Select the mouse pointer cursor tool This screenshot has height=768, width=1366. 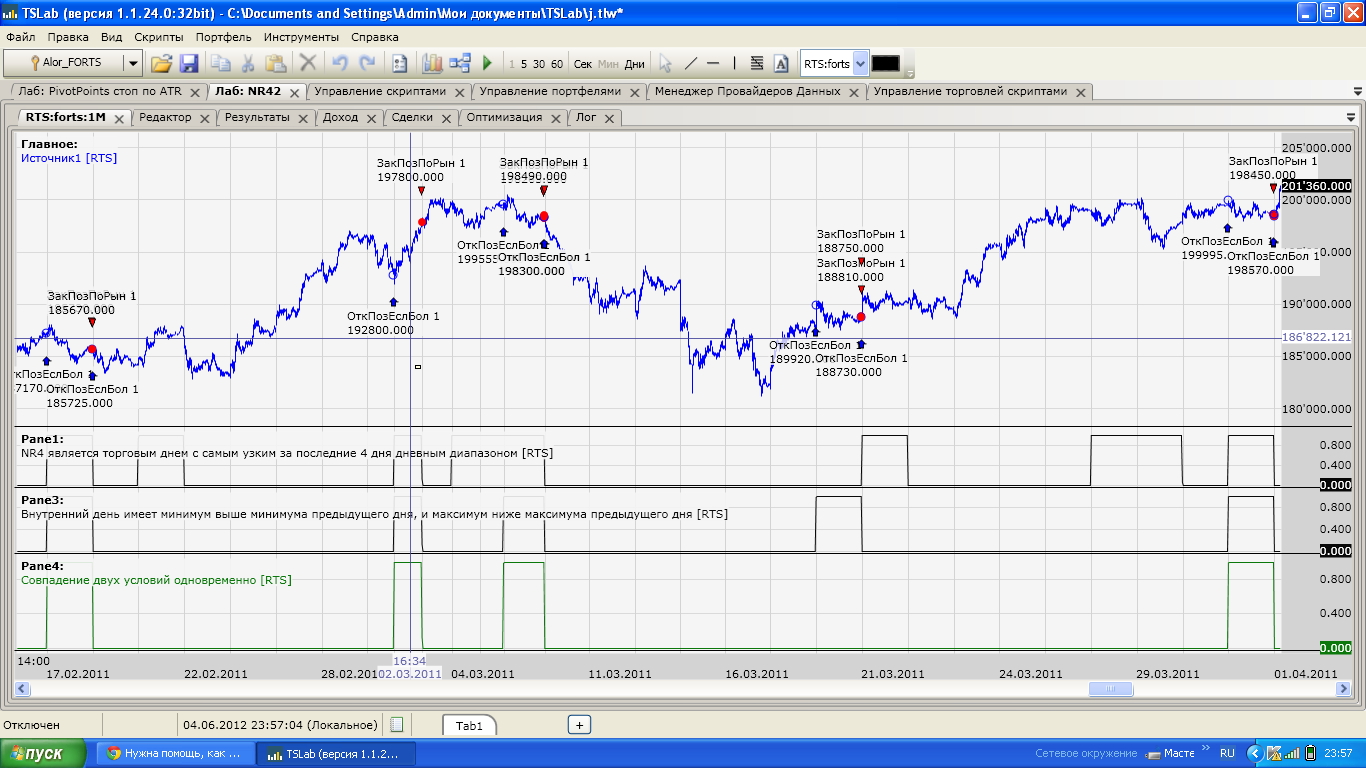pyautogui.click(x=665, y=63)
